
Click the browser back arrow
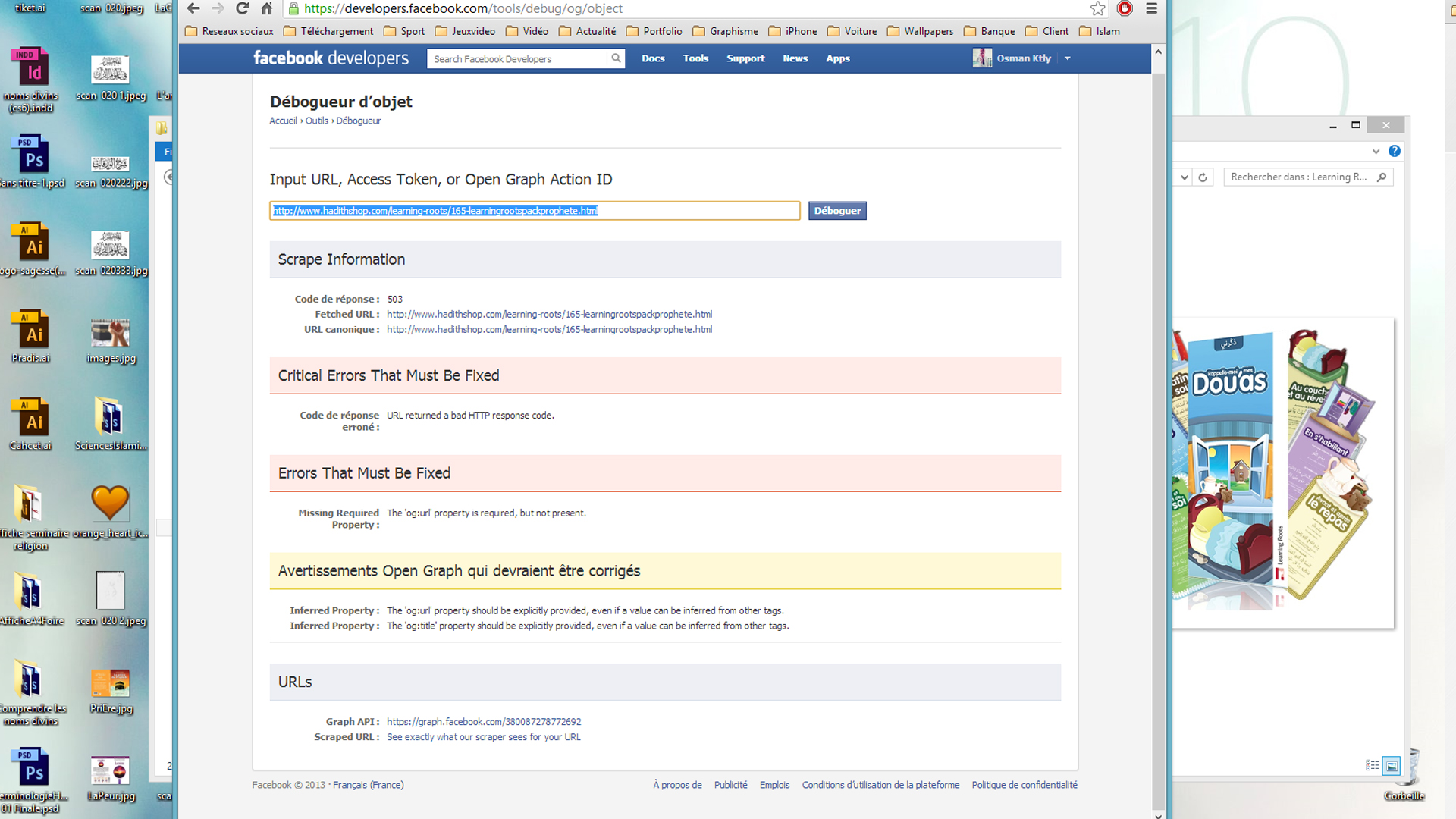pos(193,8)
